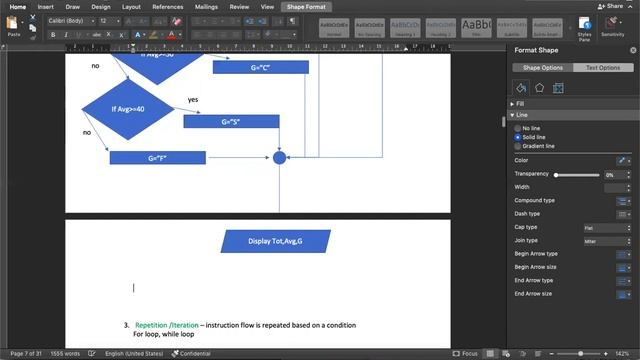
Task: Toggle Bold formatting
Action: 53,35
